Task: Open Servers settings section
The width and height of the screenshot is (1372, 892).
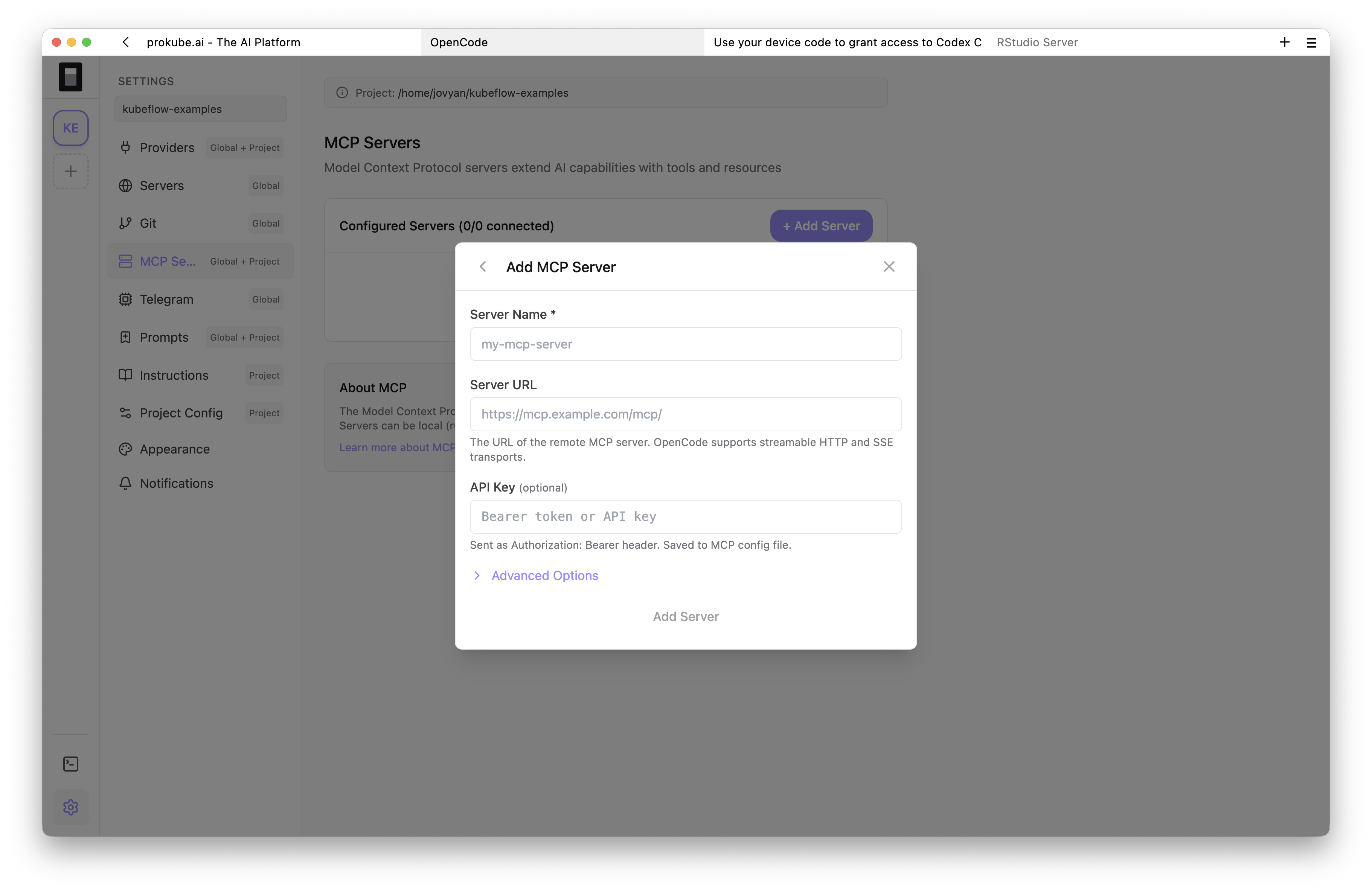Action: click(201, 186)
